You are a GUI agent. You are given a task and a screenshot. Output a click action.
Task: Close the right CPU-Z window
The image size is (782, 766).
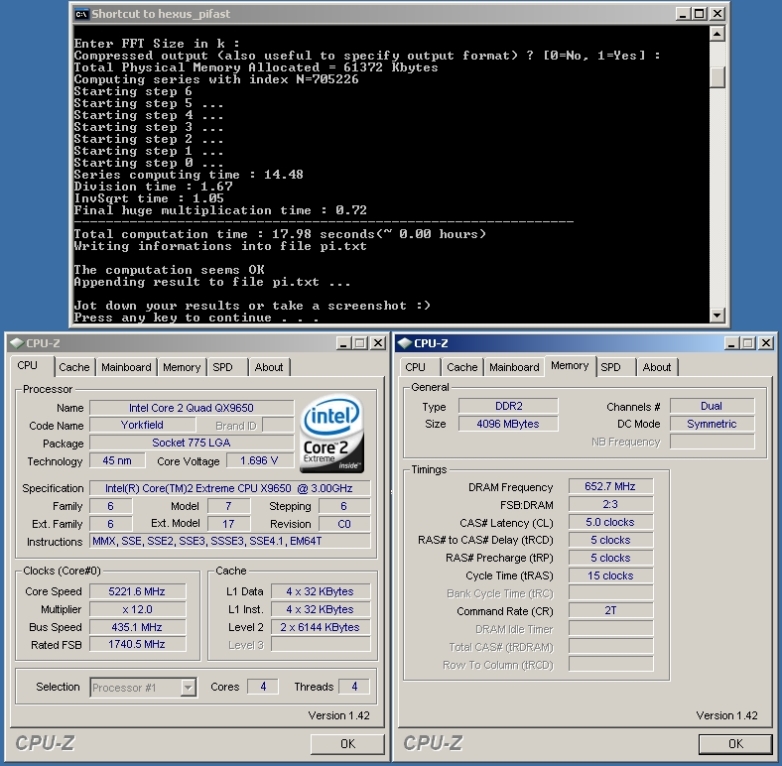[767, 343]
